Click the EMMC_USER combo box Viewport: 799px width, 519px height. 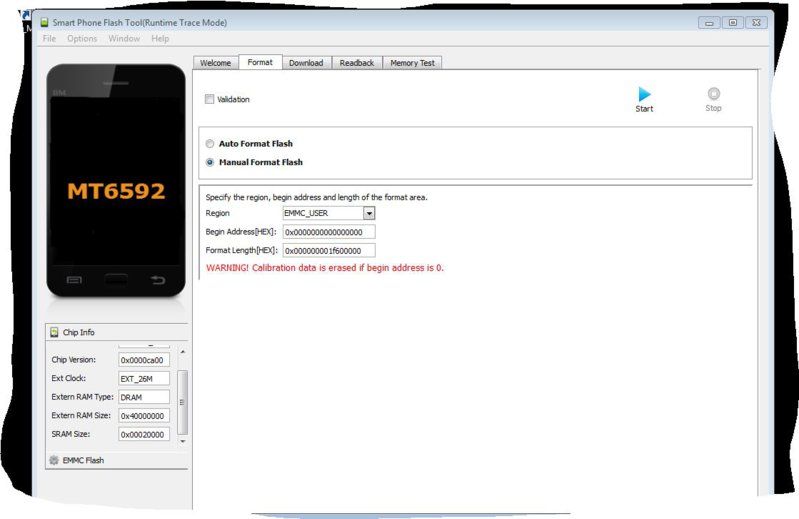(329, 213)
